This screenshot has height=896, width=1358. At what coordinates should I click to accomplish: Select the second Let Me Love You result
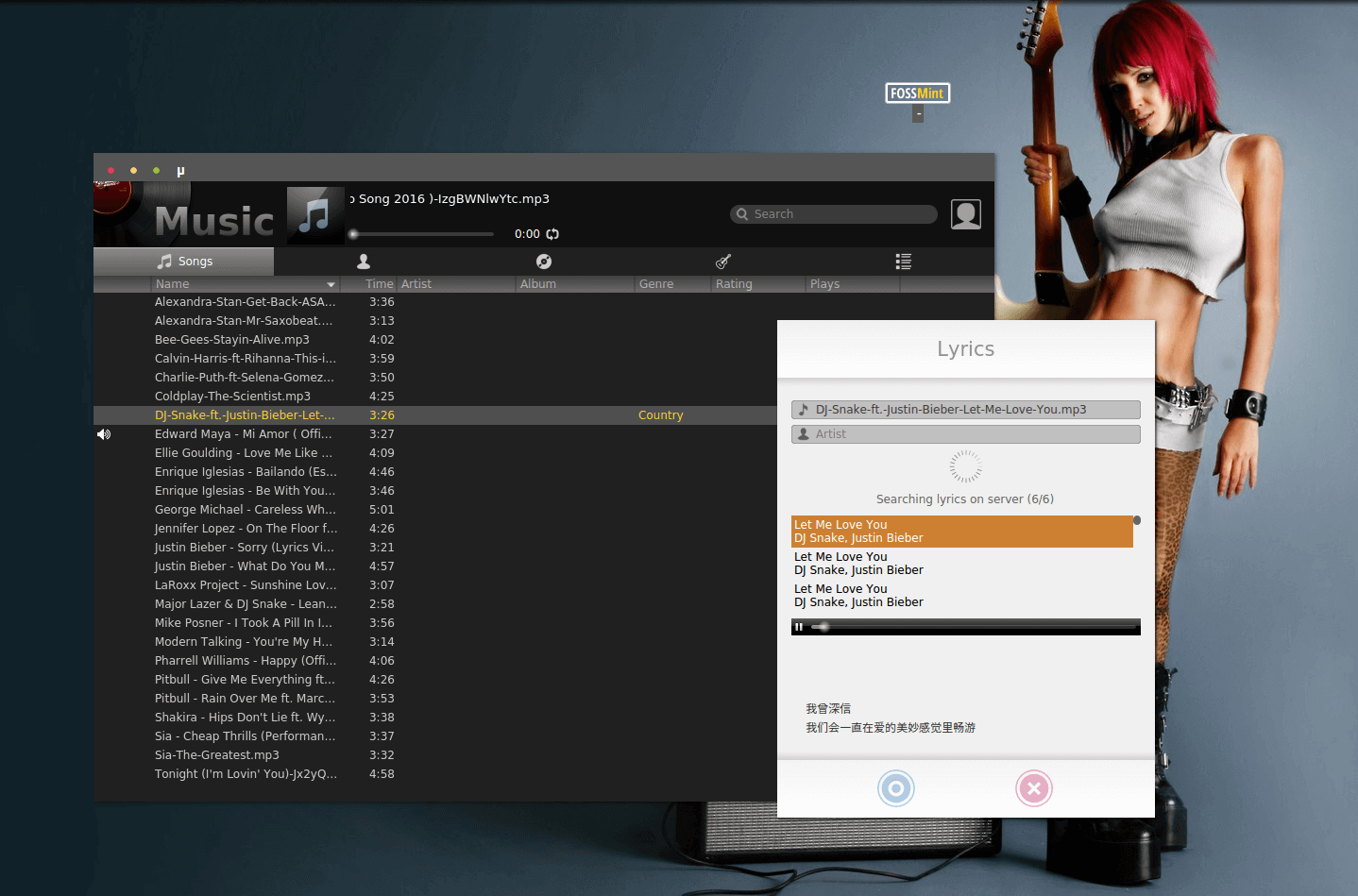(x=962, y=564)
